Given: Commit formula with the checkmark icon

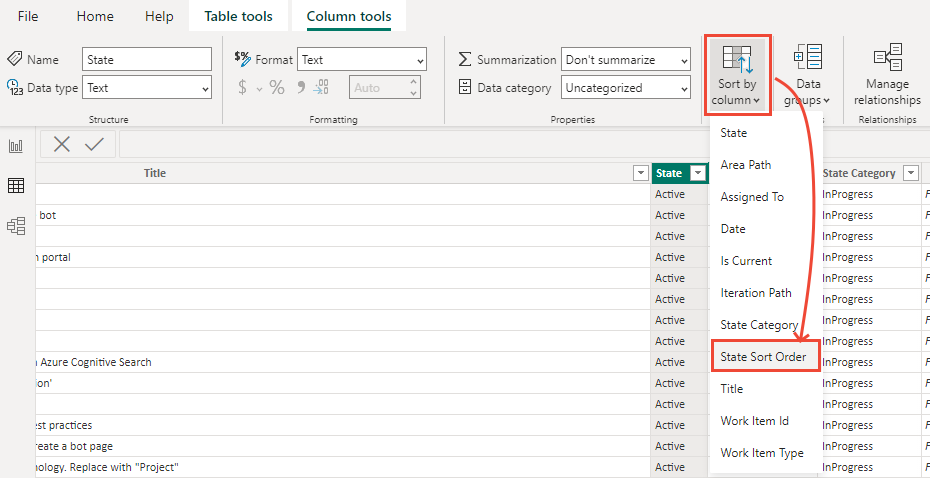Looking at the screenshot, I should coord(94,144).
